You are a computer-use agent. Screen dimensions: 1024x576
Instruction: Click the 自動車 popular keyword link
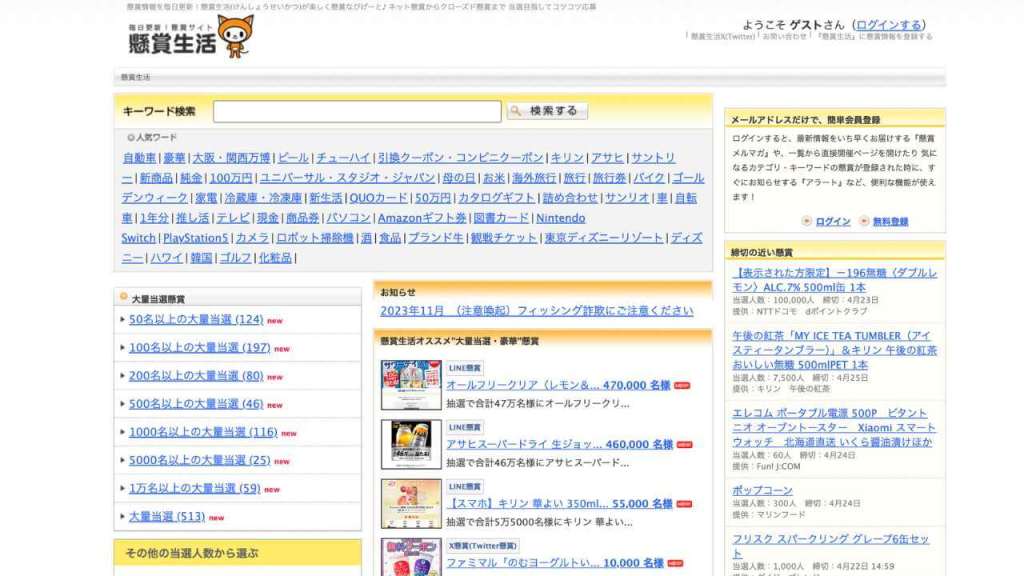[139, 158]
